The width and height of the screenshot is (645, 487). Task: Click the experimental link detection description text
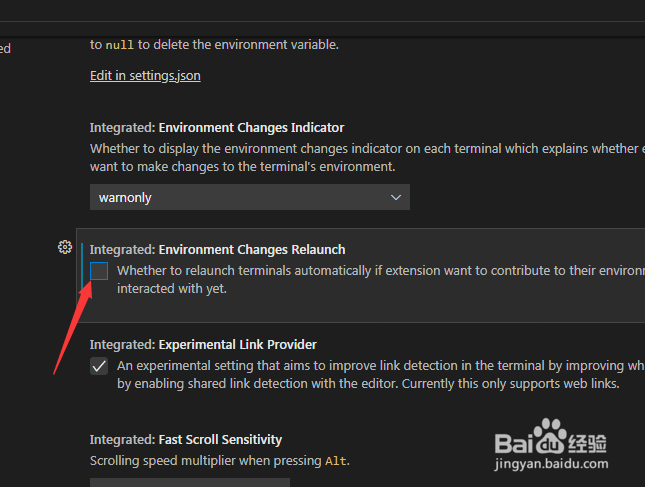click(x=381, y=375)
